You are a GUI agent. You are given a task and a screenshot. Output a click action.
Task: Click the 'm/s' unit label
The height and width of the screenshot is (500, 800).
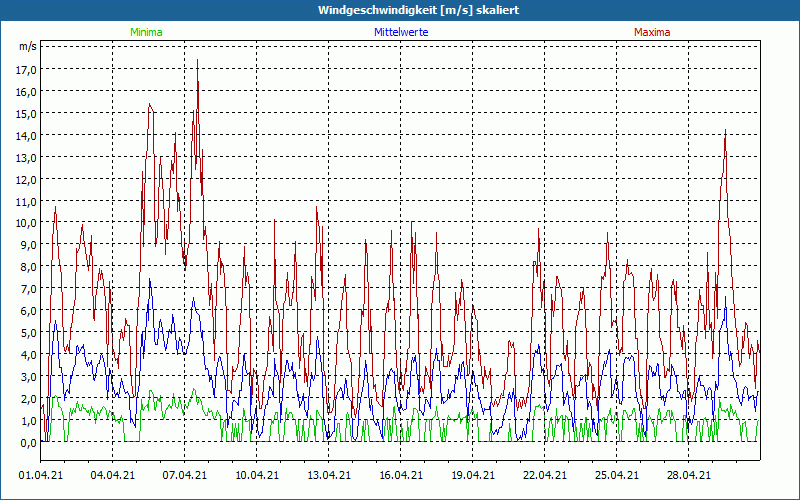[28, 46]
